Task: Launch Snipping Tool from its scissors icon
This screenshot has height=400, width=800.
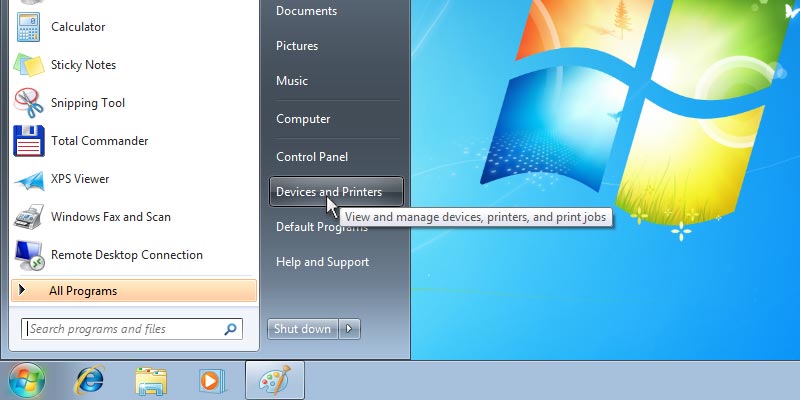Action: pos(28,103)
